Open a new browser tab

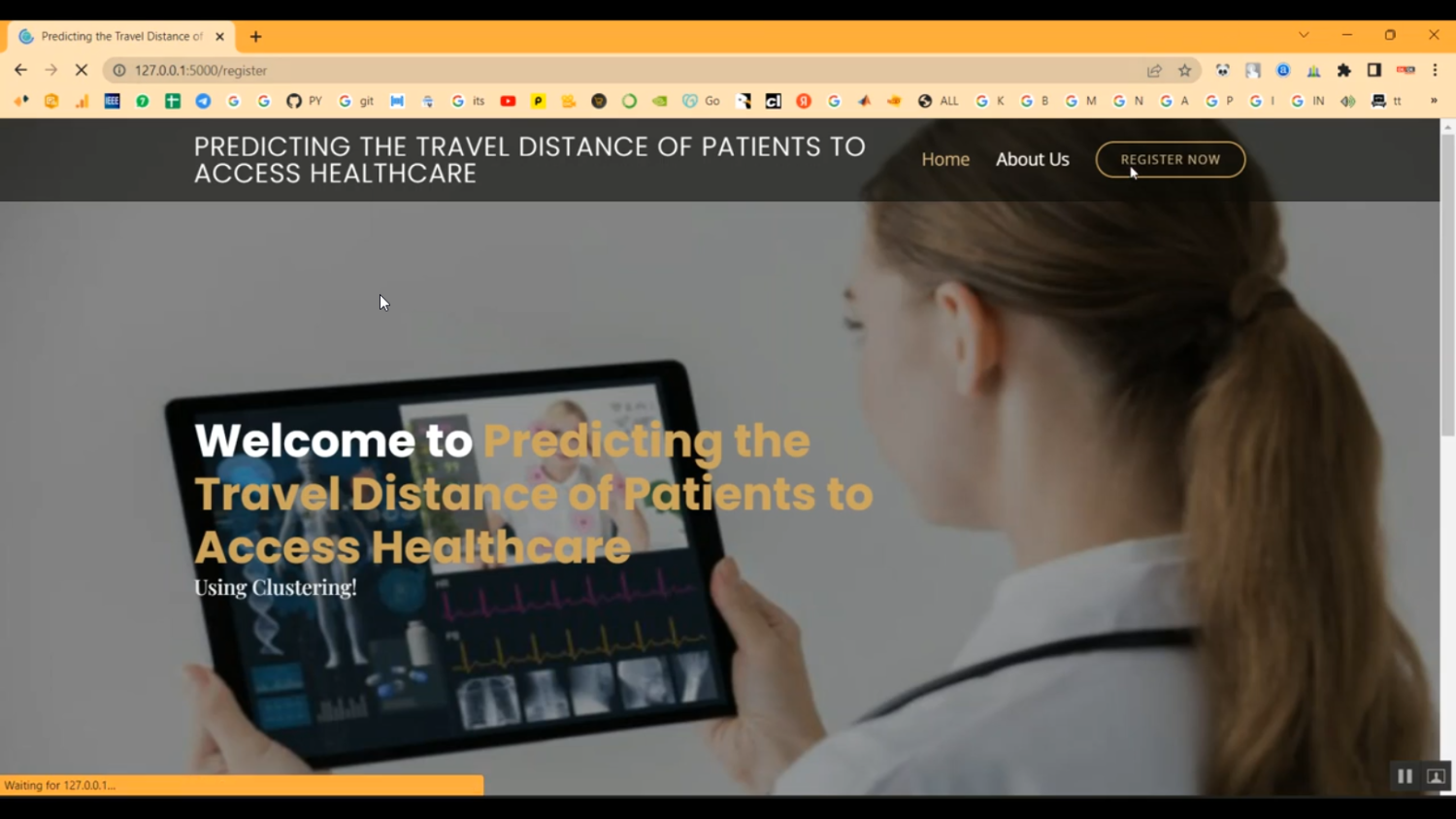point(255,37)
